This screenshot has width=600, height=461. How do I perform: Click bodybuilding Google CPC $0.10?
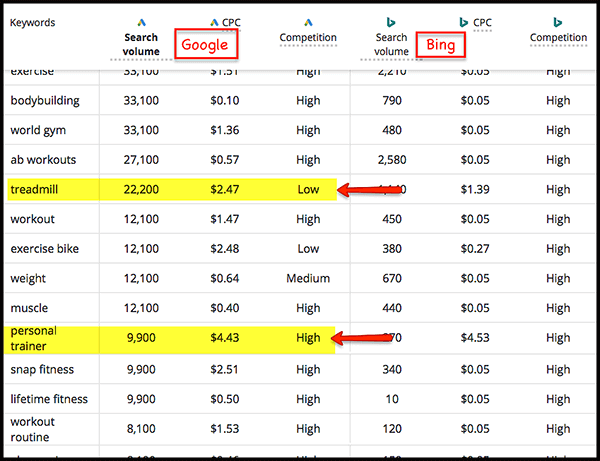[x=225, y=101]
